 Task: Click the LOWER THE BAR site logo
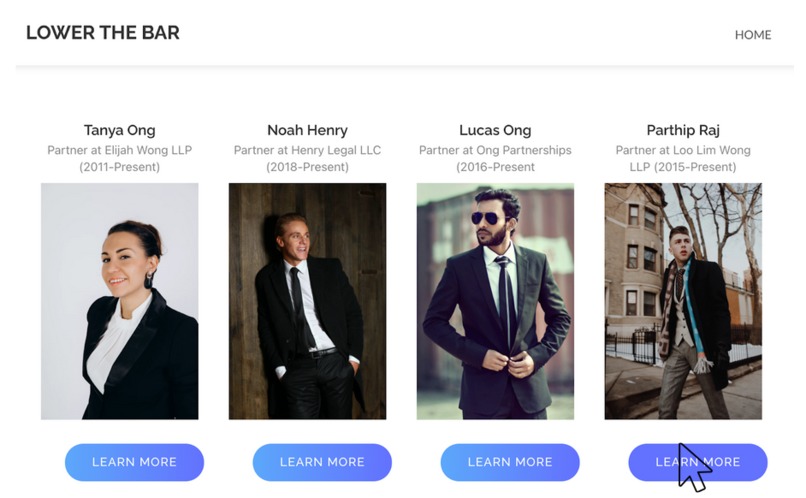pyautogui.click(x=103, y=33)
